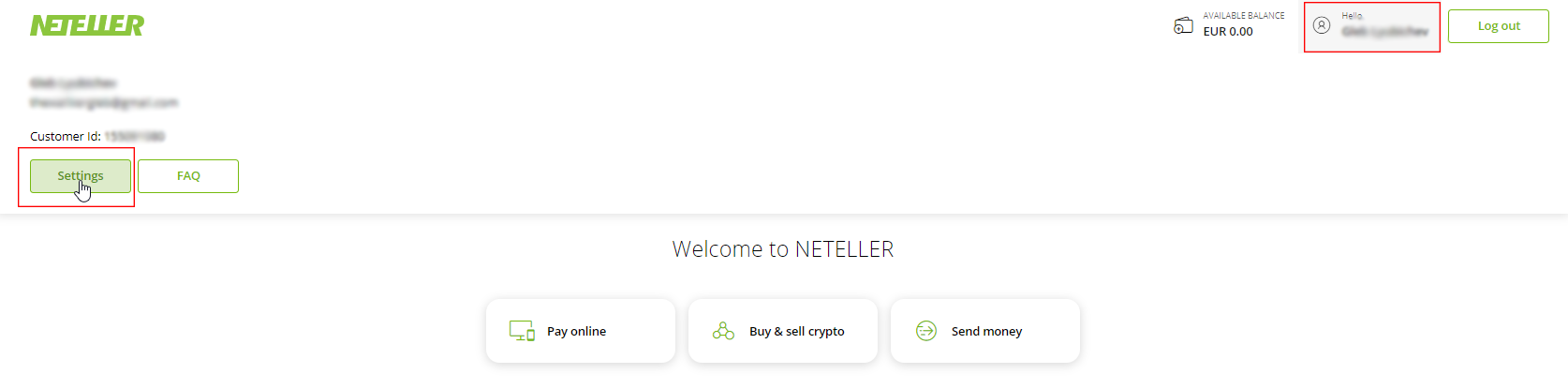Open the Settings button
The width and height of the screenshot is (1568, 389).
pyautogui.click(x=81, y=176)
